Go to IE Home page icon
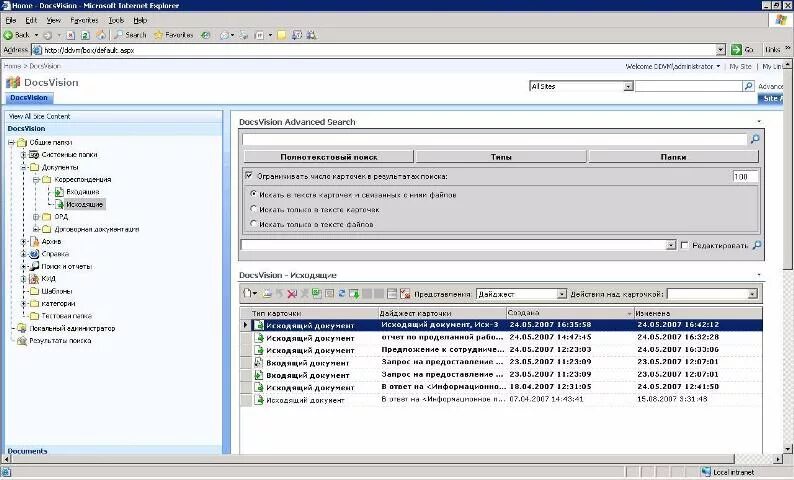794x480 pixels. (101, 34)
